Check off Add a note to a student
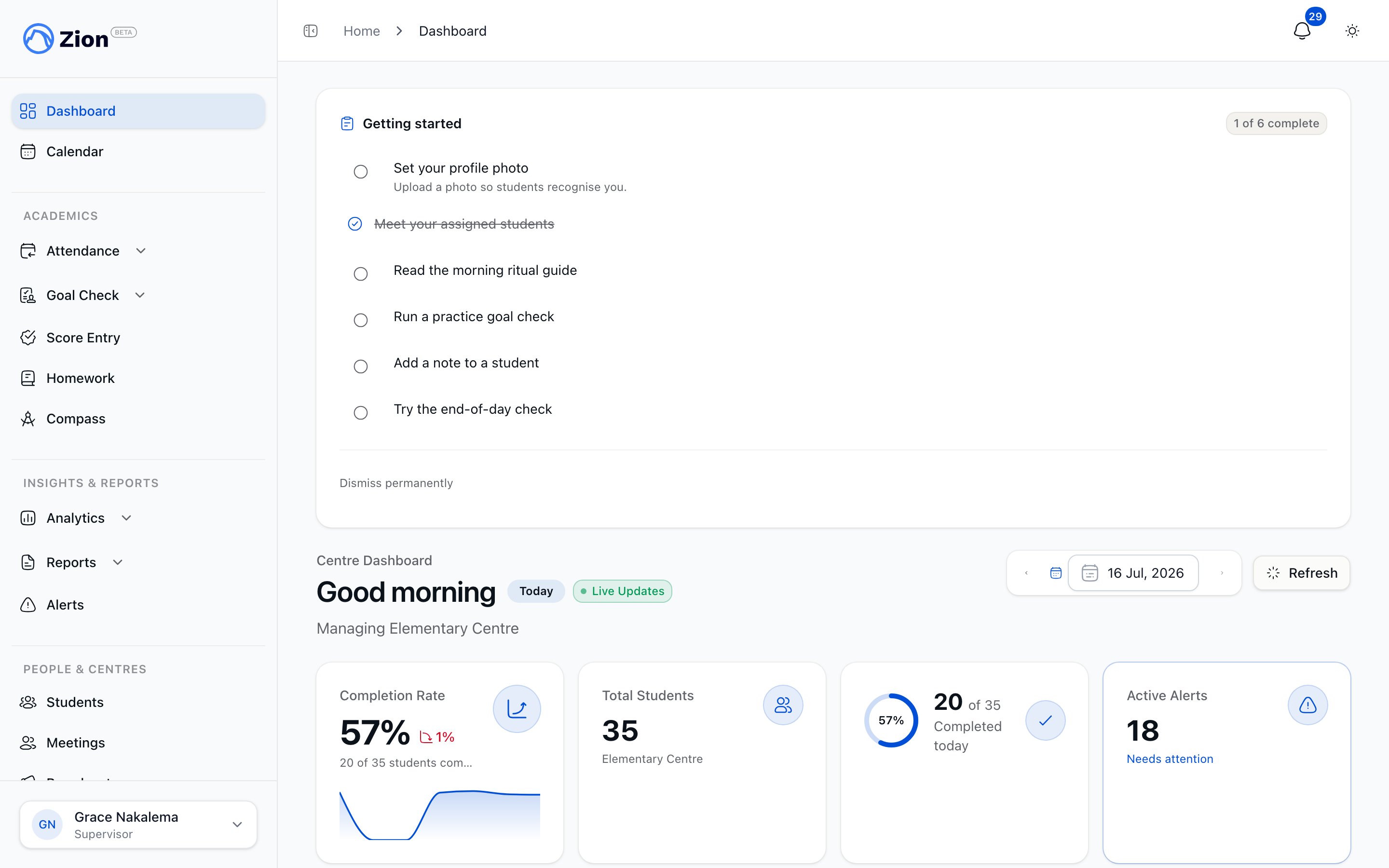1389x868 pixels. (x=360, y=366)
